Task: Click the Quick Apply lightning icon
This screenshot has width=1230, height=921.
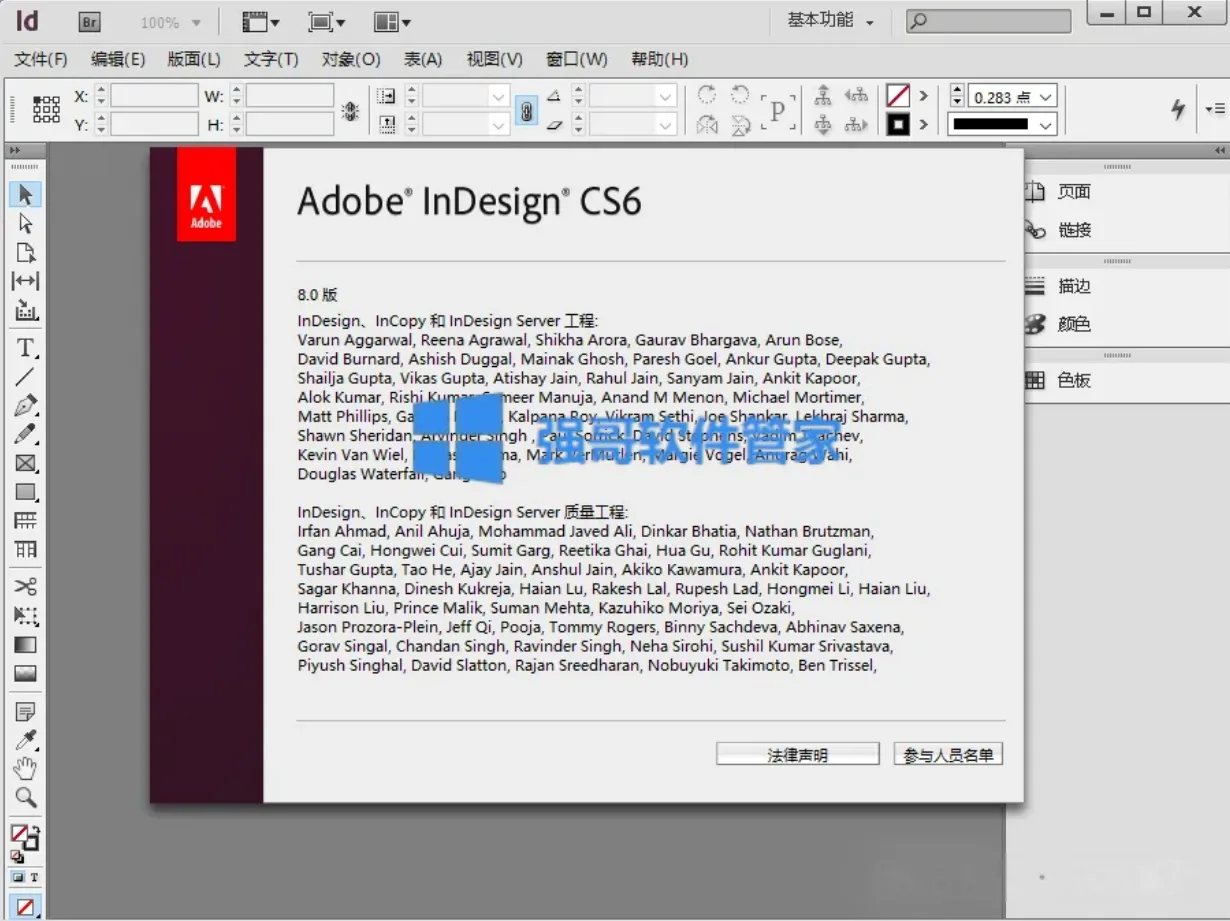Action: click(1178, 109)
